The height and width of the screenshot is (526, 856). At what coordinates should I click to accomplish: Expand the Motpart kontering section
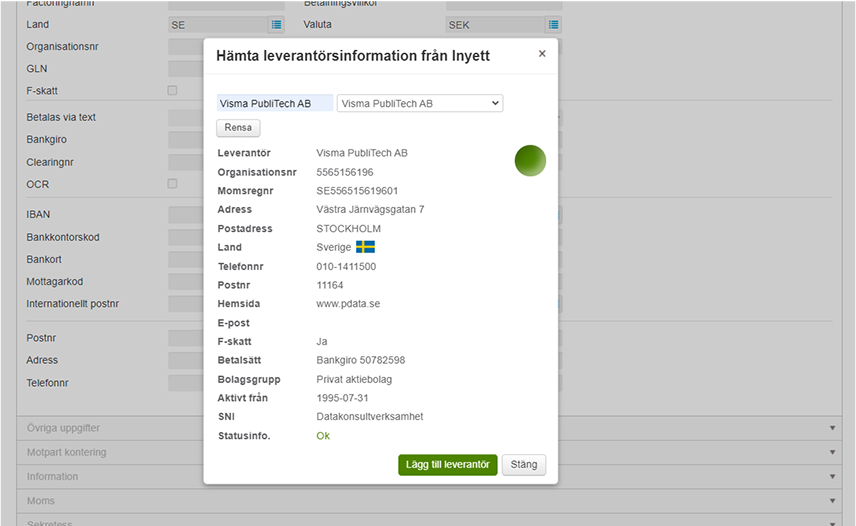(429, 452)
